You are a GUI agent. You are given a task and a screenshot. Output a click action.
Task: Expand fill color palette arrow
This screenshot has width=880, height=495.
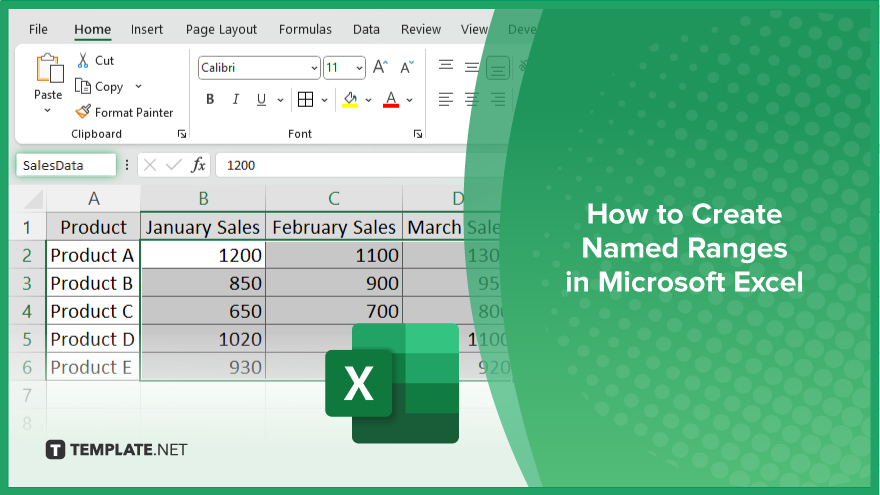[369, 100]
